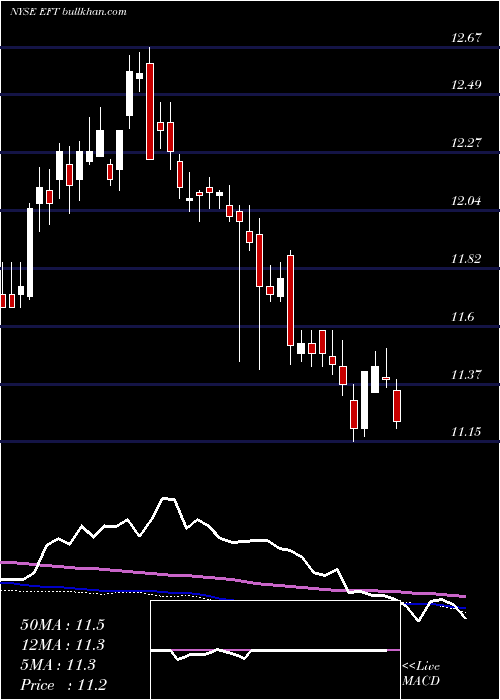Click the tall white candlestick near chart start

coord(30,252)
